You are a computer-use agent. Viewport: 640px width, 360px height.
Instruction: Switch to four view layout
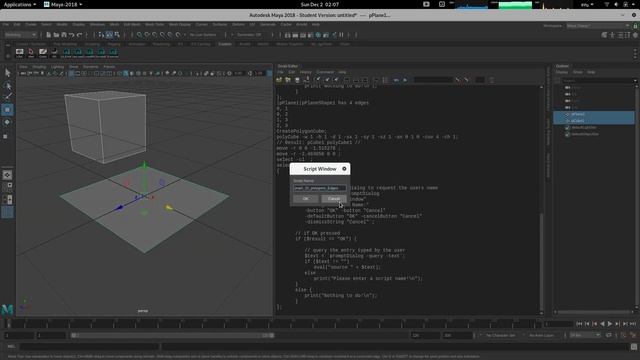tap(7, 187)
